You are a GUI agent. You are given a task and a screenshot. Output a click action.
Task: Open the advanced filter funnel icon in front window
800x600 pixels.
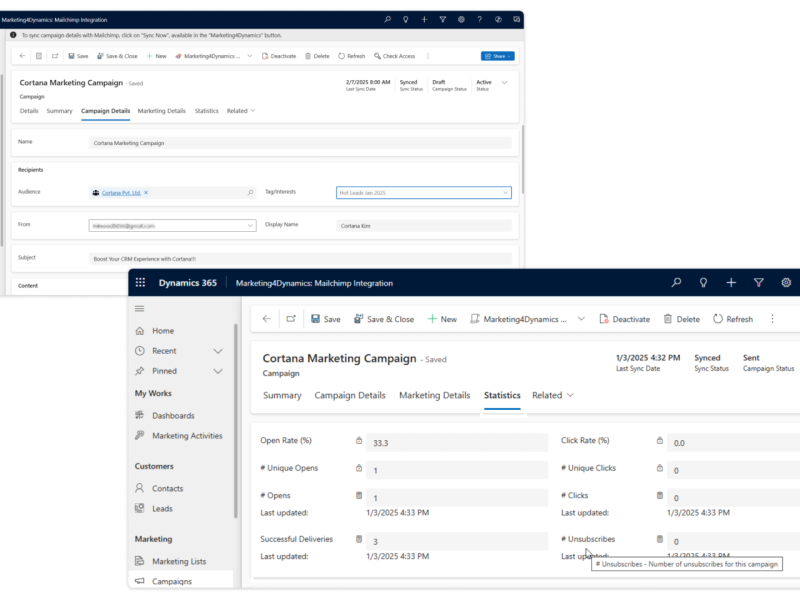click(759, 283)
